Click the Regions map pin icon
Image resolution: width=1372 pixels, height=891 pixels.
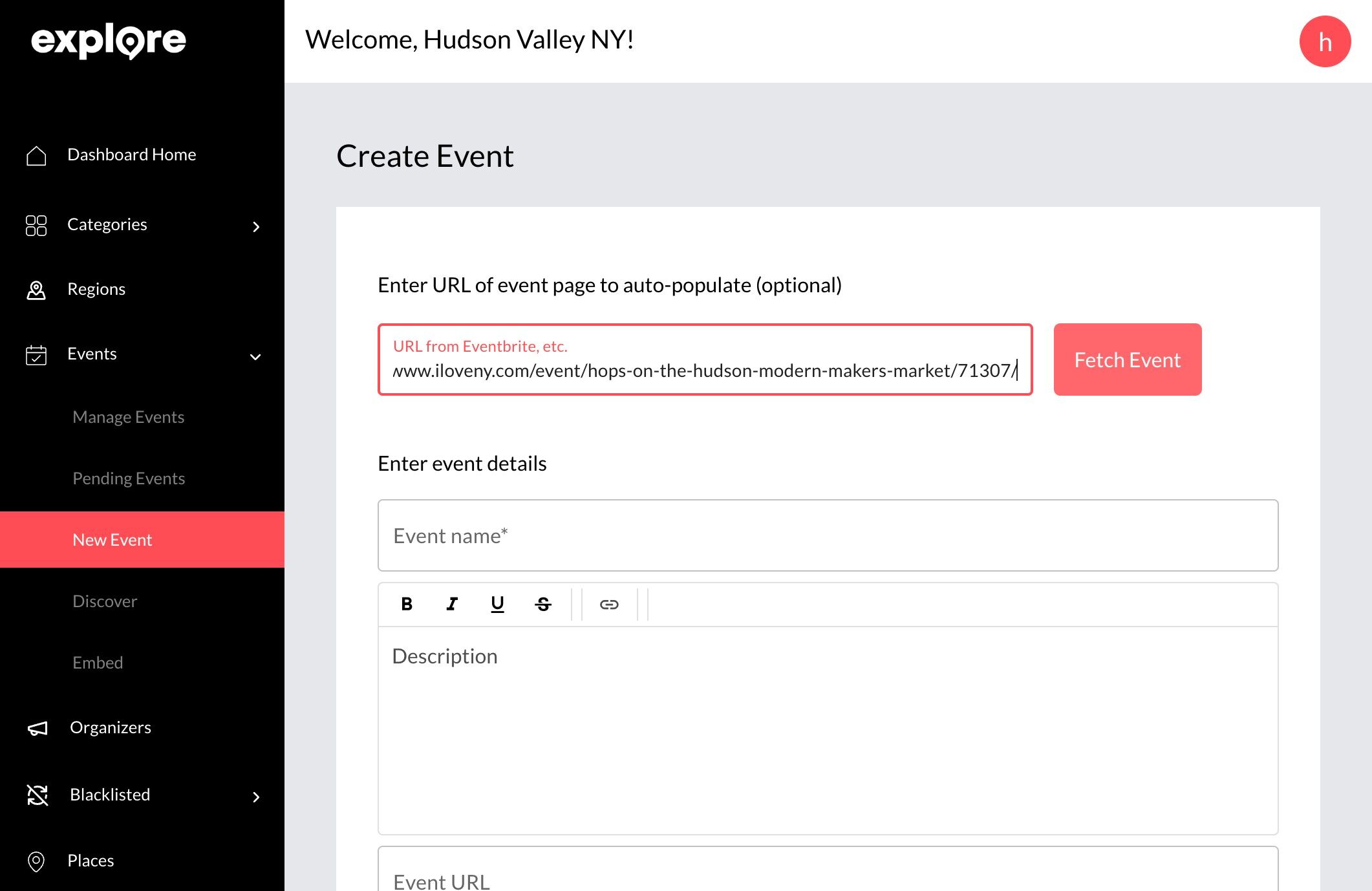coord(36,290)
